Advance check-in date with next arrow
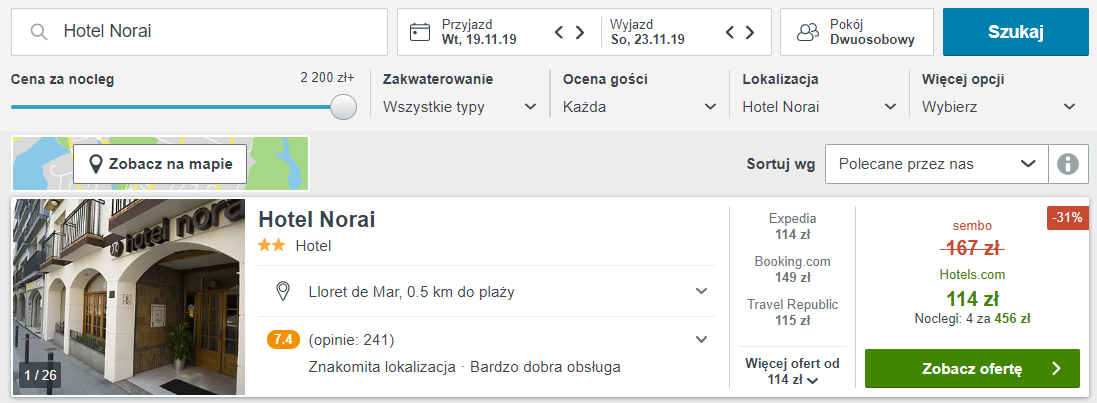The image size is (1097, 403). tap(580, 32)
